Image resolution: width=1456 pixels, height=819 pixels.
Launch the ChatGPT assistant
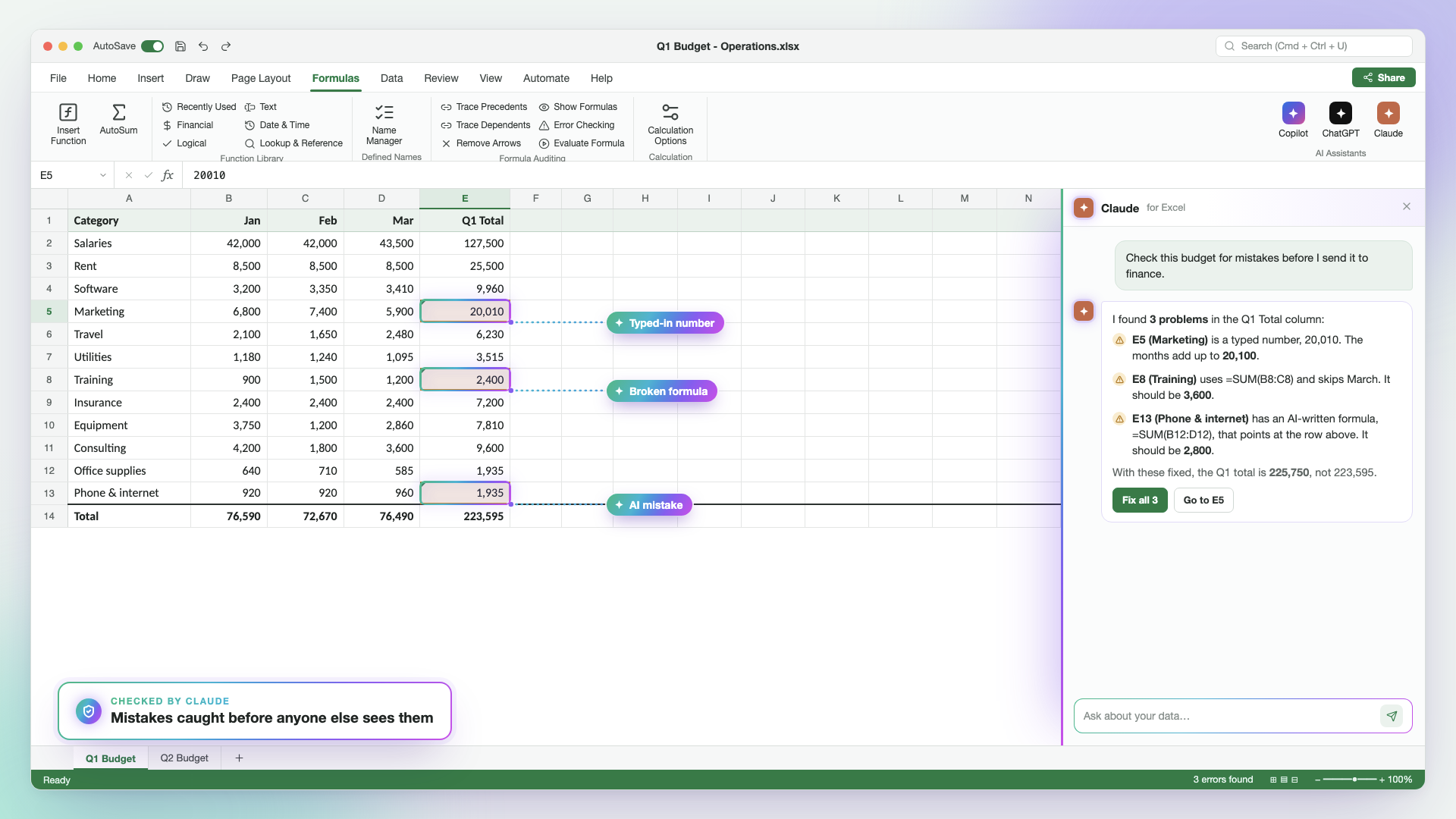[x=1340, y=120]
